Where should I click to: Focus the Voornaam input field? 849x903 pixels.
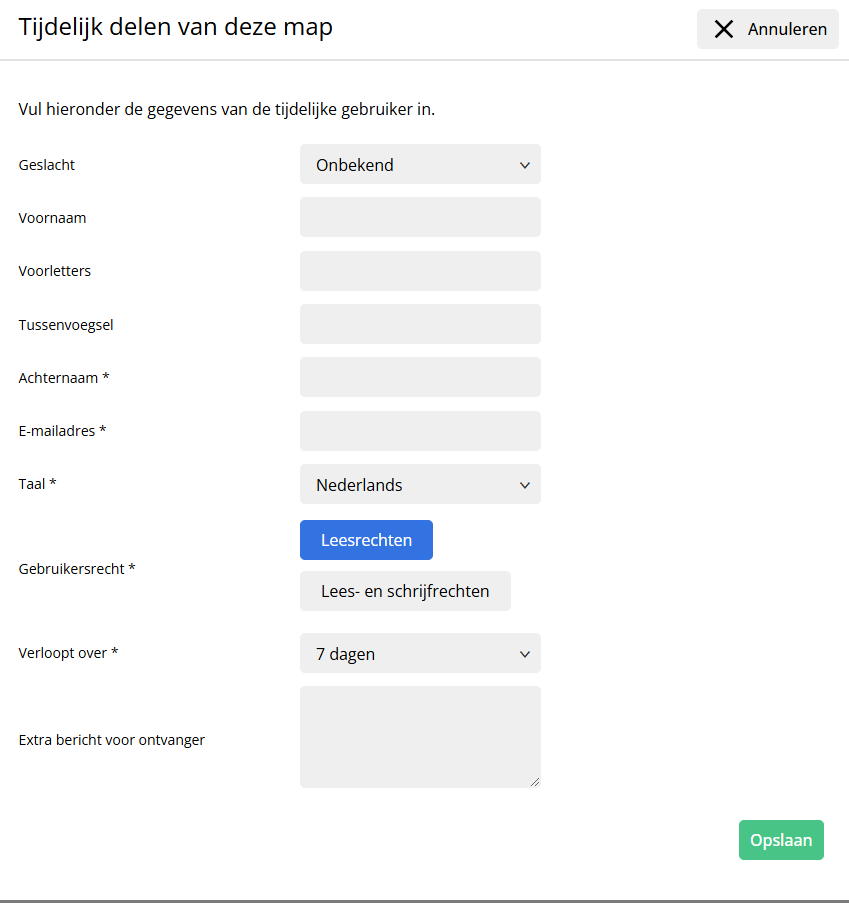pyautogui.click(x=420, y=217)
